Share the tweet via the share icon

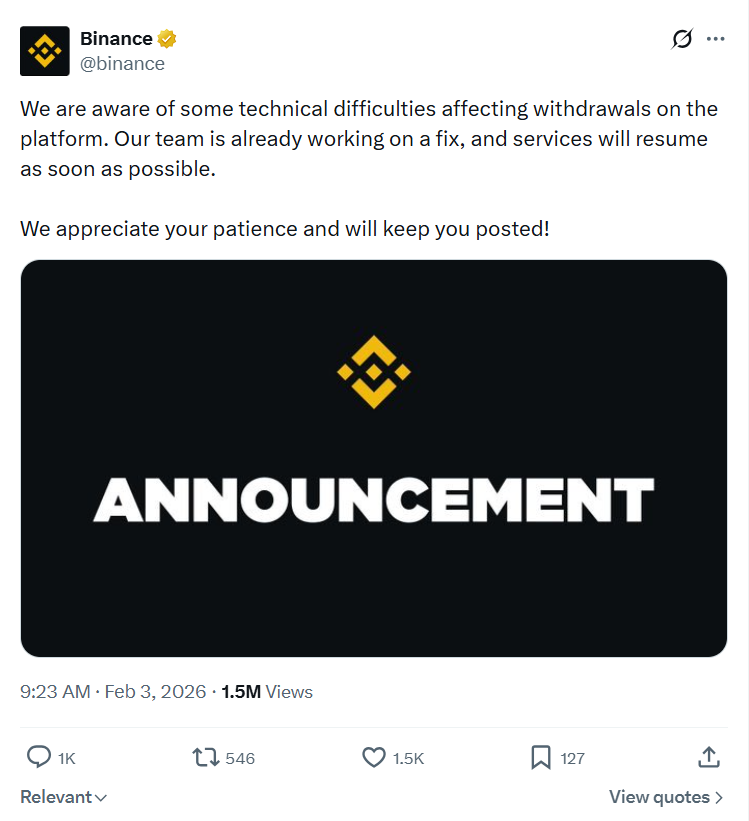click(x=709, y=758)
